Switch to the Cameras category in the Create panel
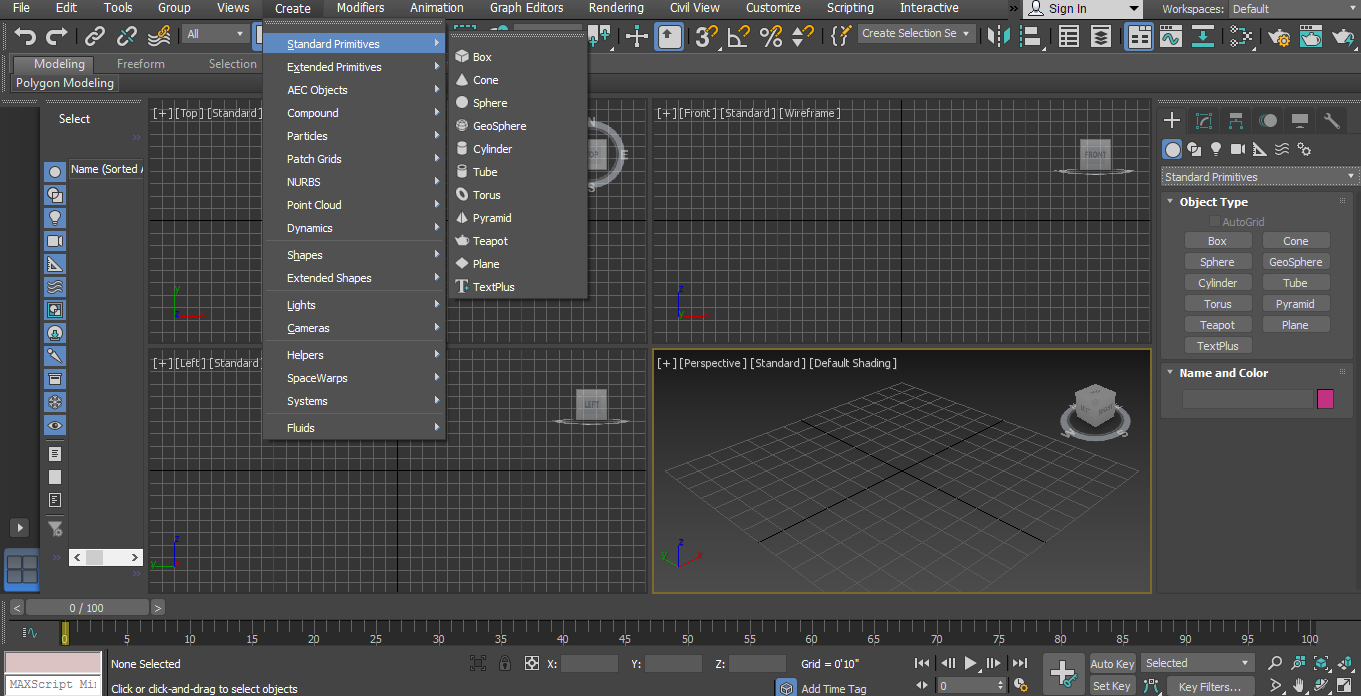This screenshot has width=1361, height=696. coord(1238,149)
